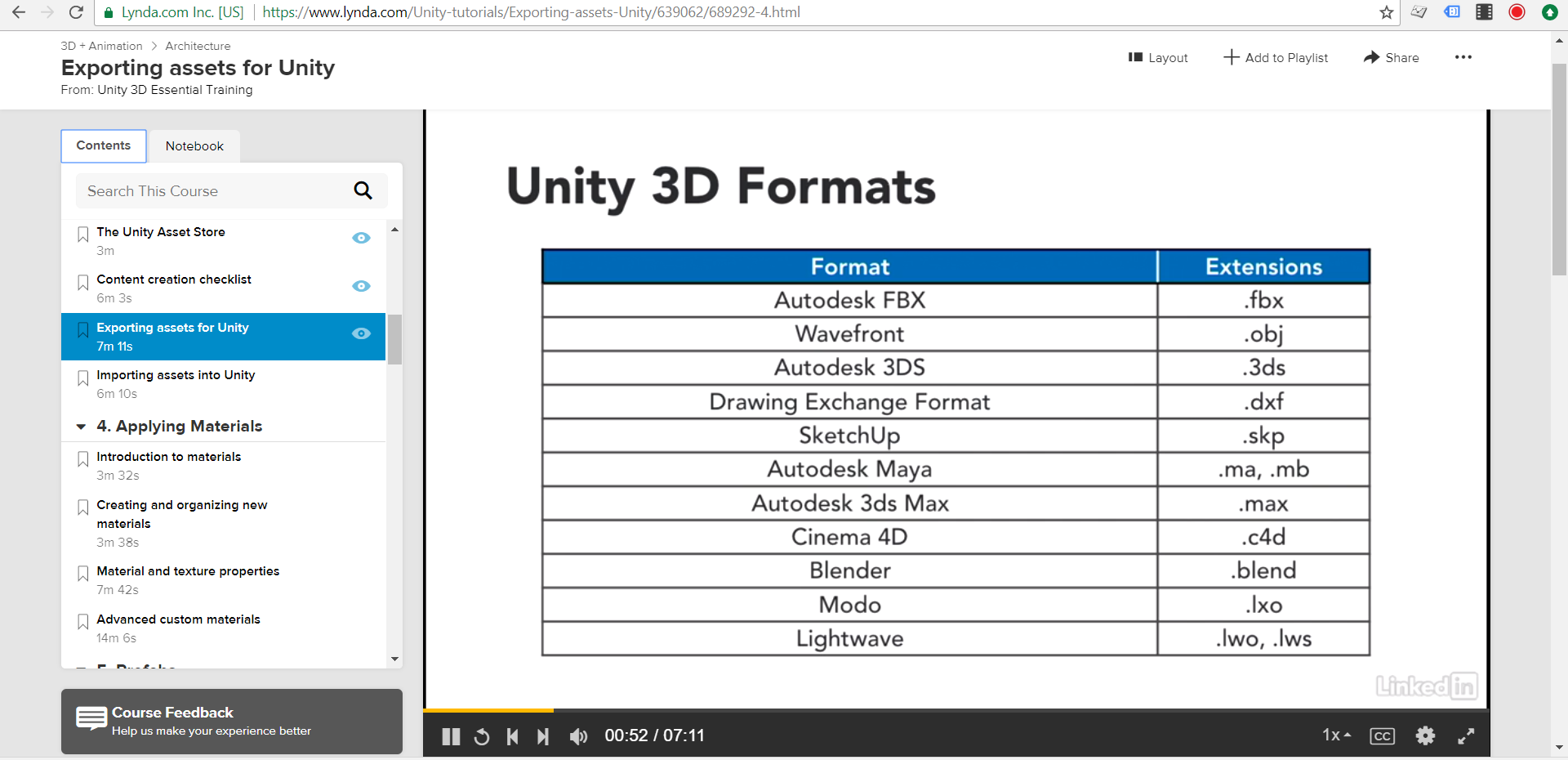The height and width of the screenshot is (760, 1568).
Task: Bookmark Advanced custom materials lesson
Action: click(x=82, y=622)
